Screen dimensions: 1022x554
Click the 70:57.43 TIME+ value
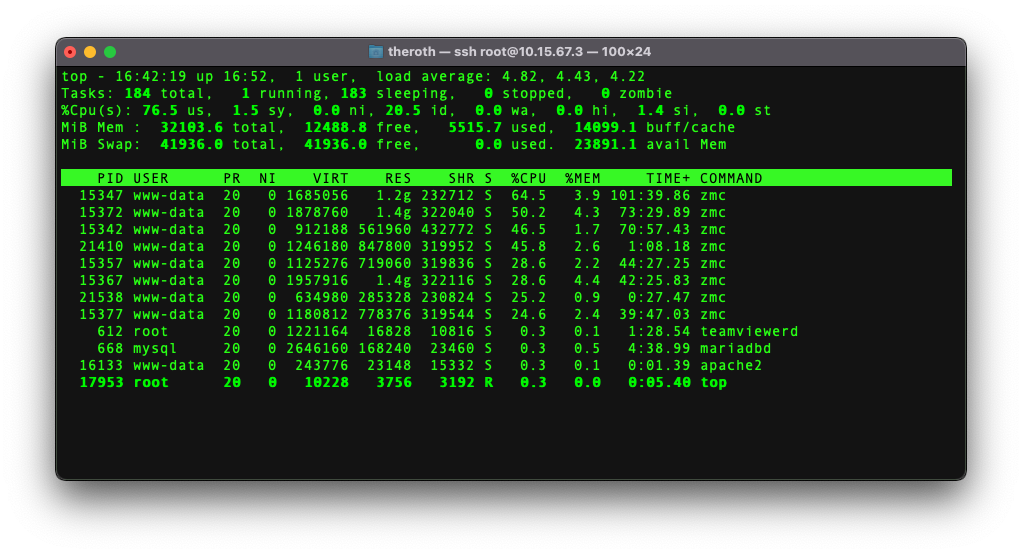[654, 229]
